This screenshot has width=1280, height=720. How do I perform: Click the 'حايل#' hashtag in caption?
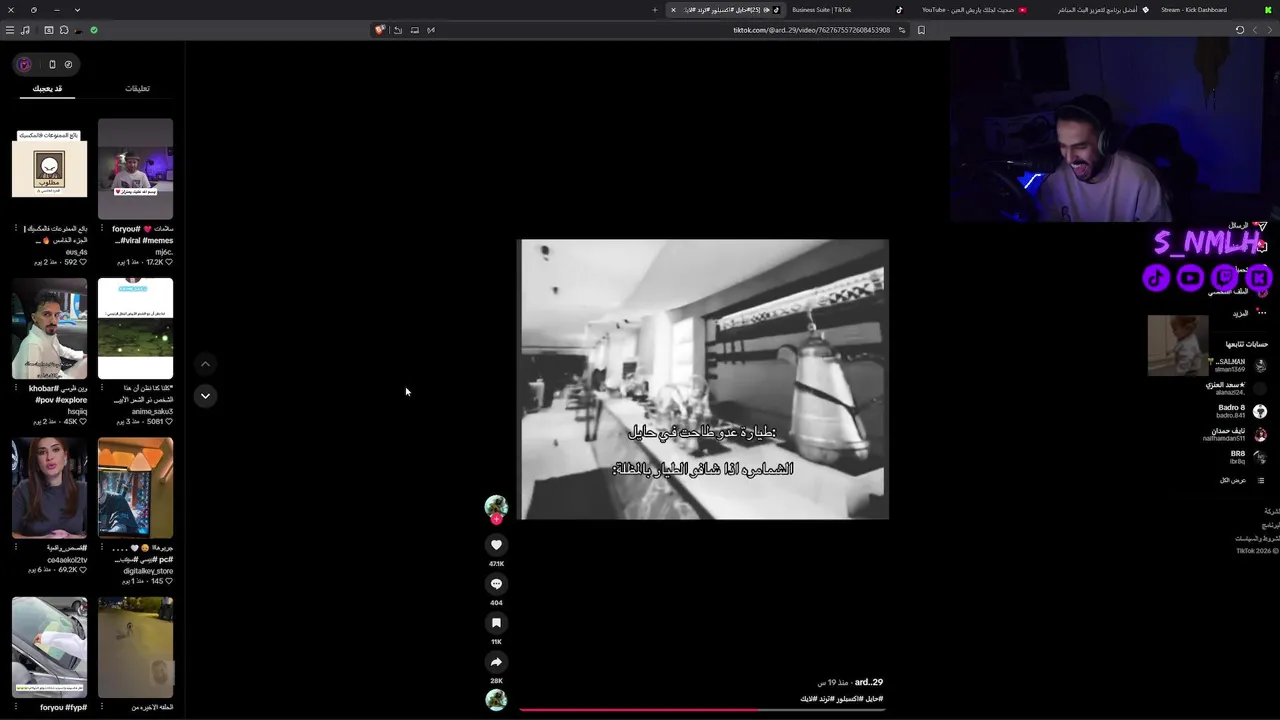(873, 698)
